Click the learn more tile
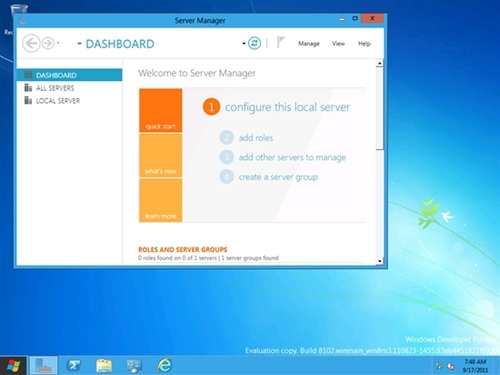 [x=161, y=200]
